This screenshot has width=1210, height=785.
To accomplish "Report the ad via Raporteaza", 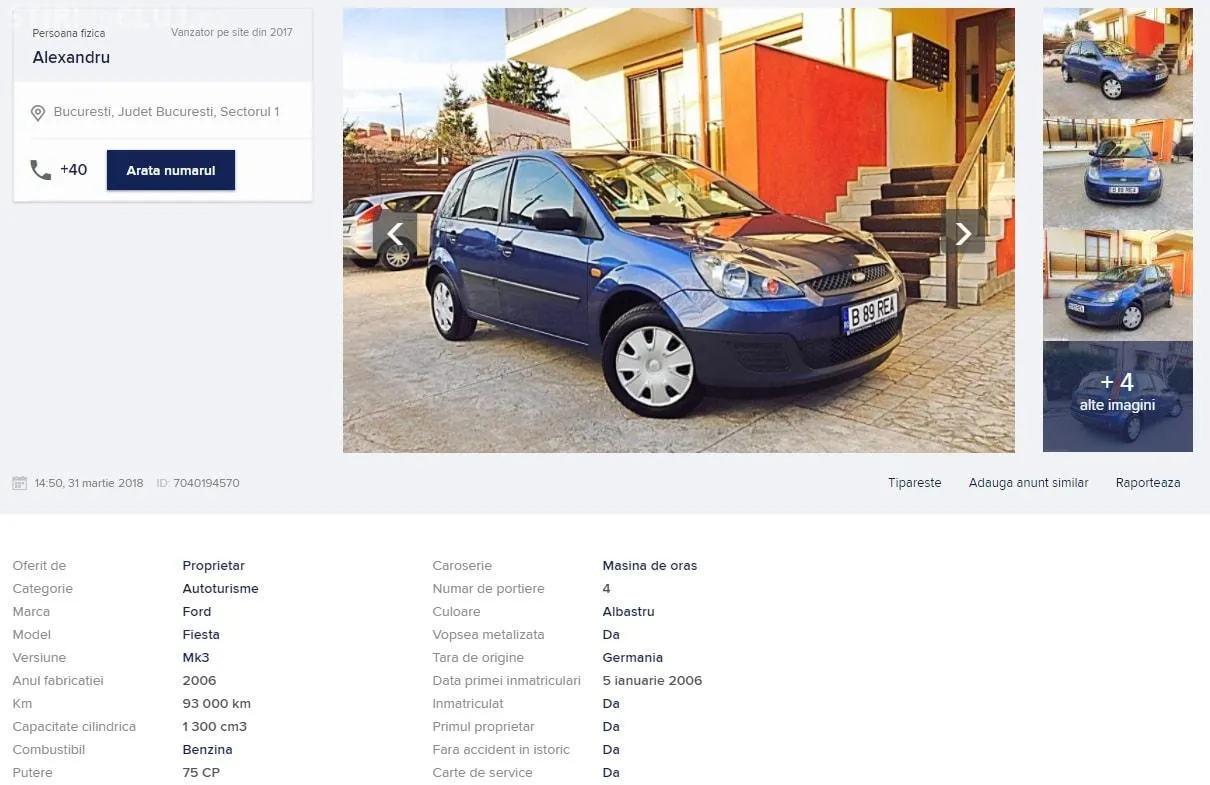I will [x=1148, y=483].
